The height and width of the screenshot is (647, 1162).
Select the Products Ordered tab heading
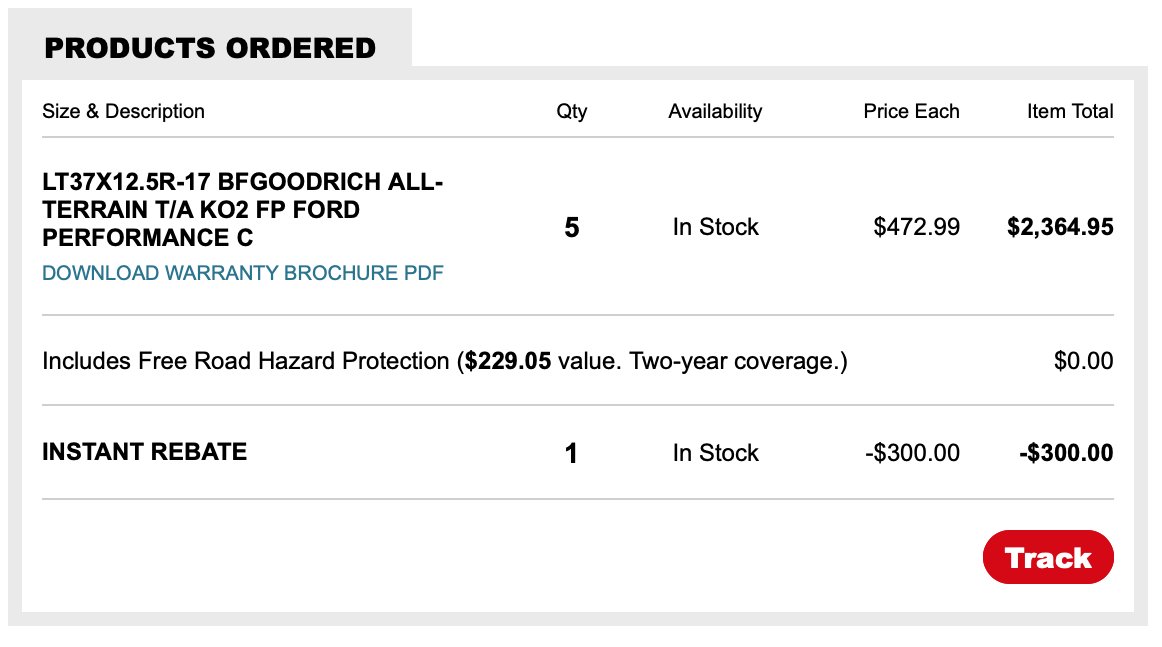pyautogui.click(x=210, y=48)
